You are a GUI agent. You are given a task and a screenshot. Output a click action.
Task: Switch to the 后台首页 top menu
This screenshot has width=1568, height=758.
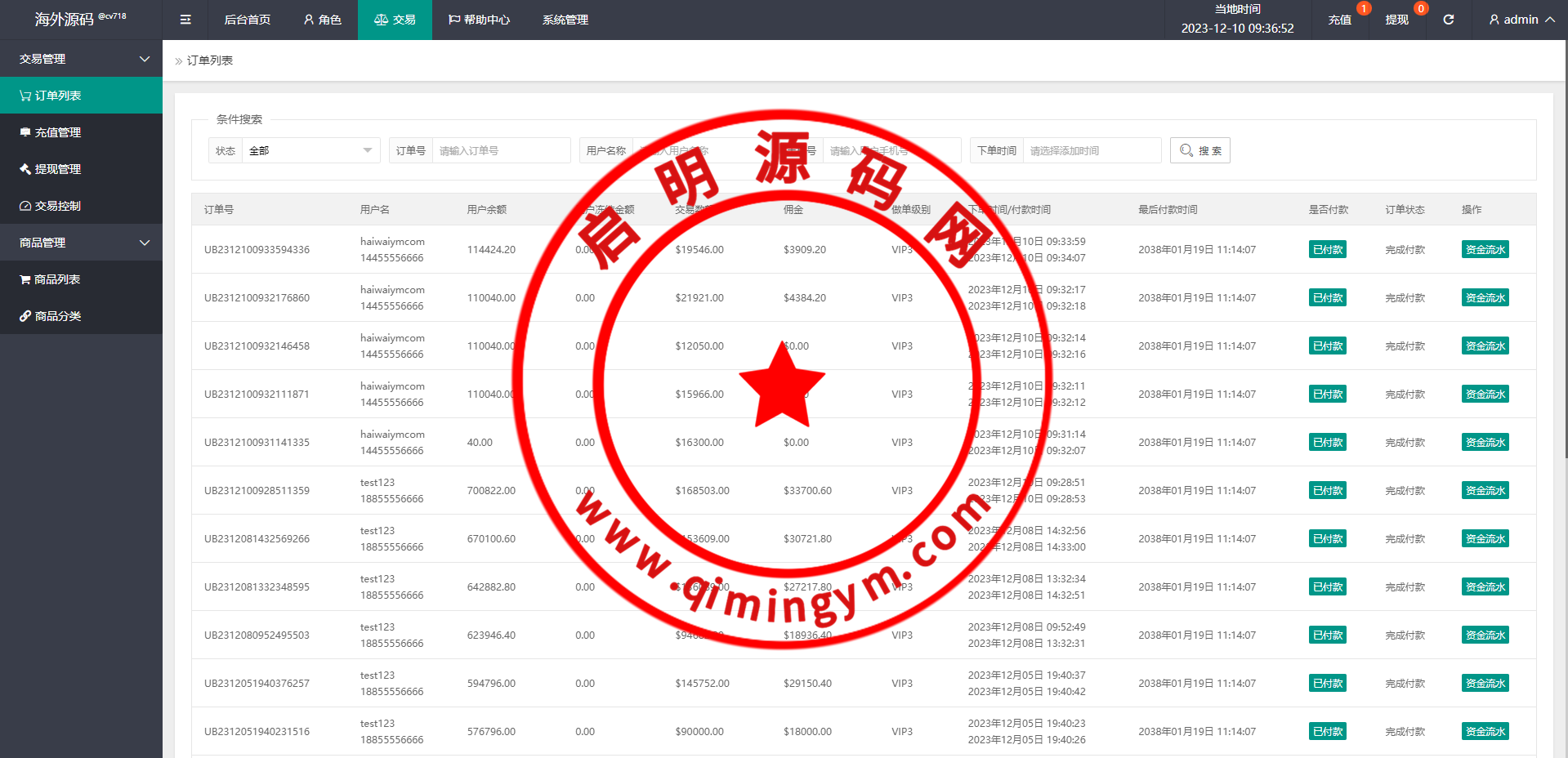(247, 20)
